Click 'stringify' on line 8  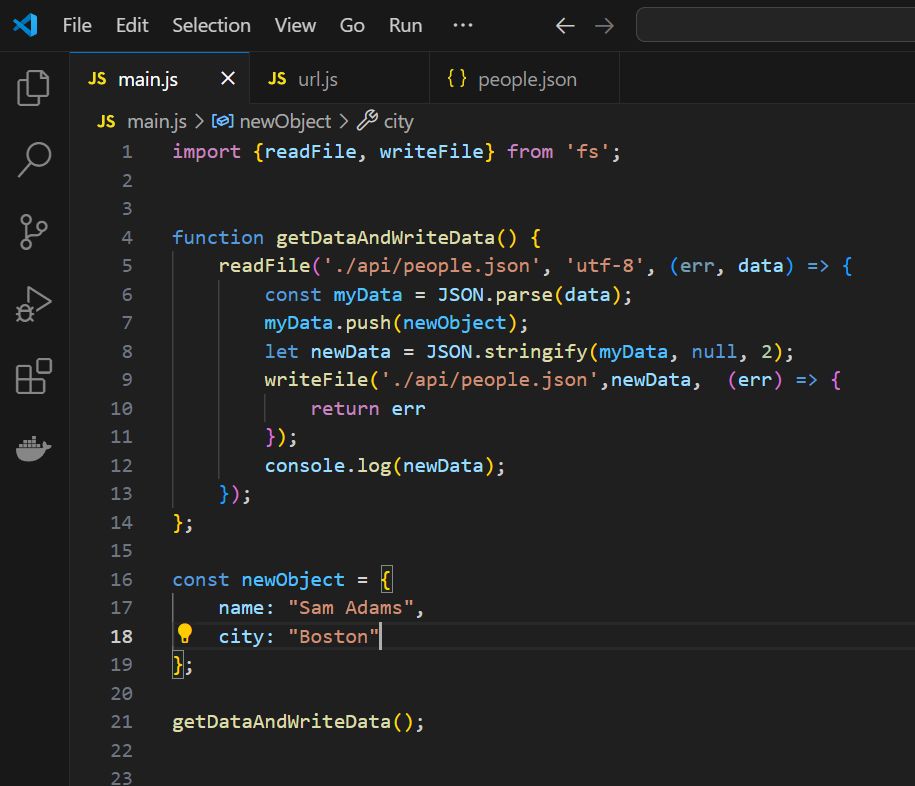(535, 351)
